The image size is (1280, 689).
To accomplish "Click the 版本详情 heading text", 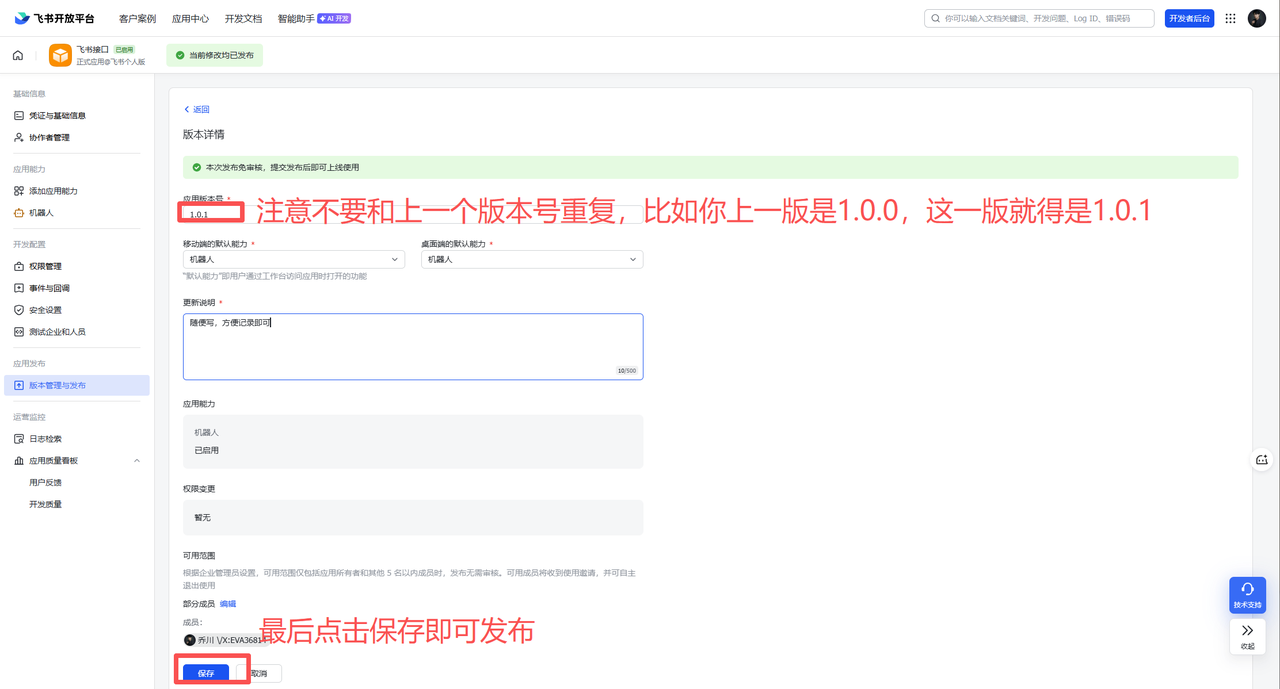I will coord(204,134).
